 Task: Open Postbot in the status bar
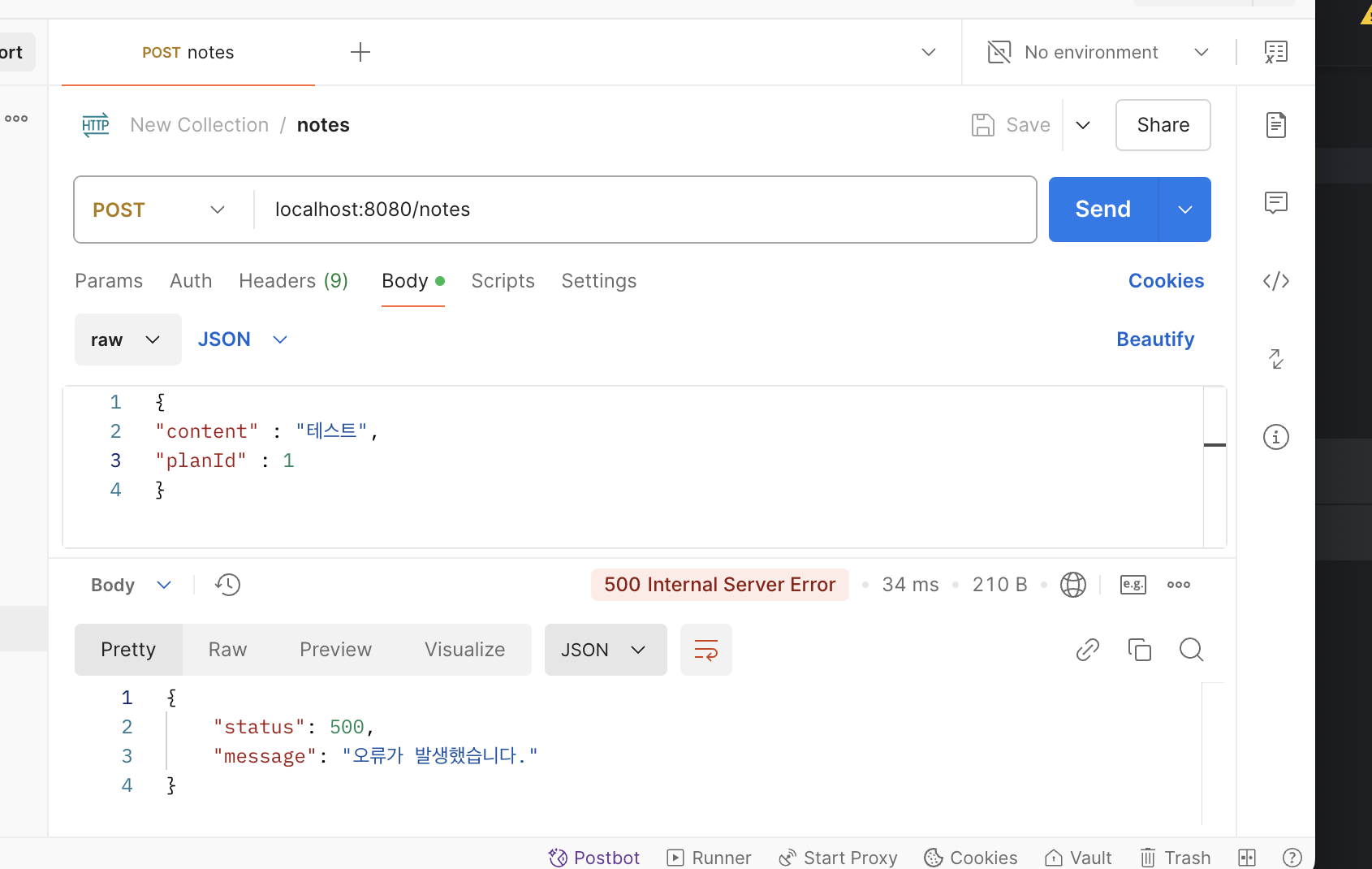pyautogui.click(x=594, y=858)
